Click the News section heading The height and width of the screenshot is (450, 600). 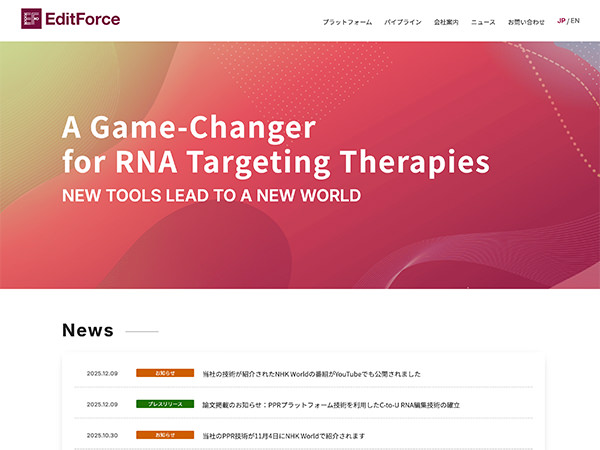click(x=88, y=331)
